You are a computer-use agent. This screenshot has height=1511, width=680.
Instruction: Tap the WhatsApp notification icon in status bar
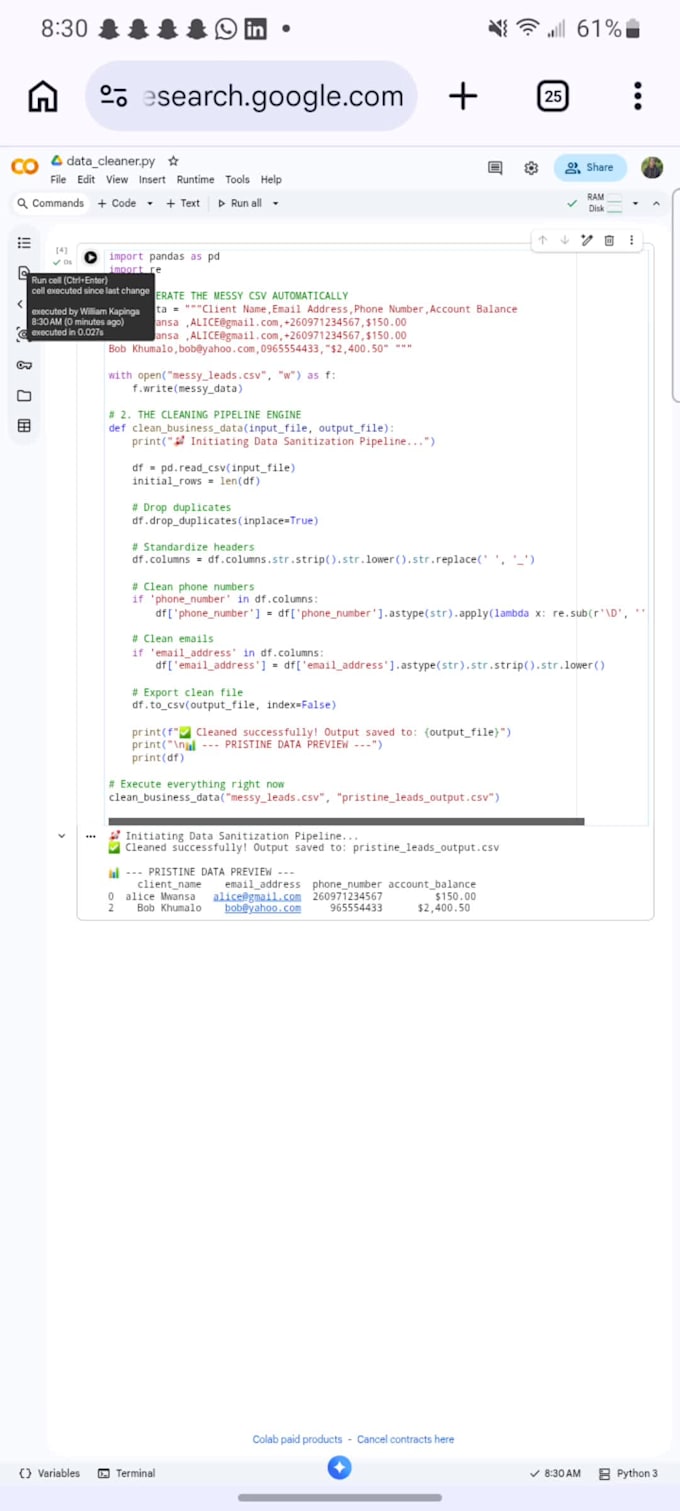coord(227,29)
